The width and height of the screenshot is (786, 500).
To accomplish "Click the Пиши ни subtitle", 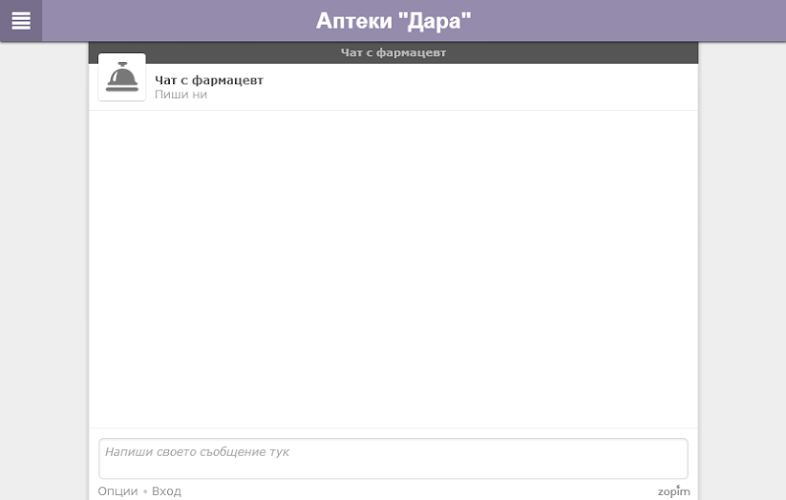I will pos(180,94).
